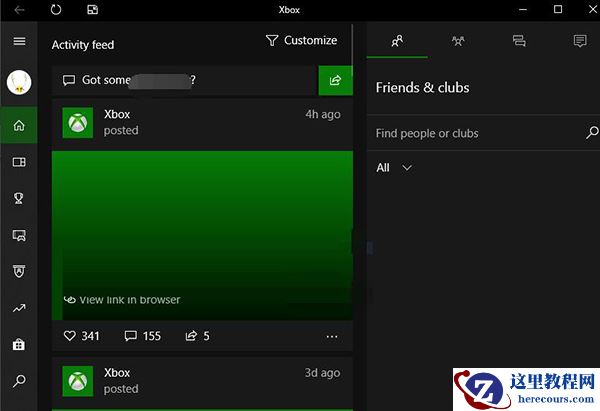This screenshot has width=600, height=411.
Task: Open the Store bag icon
Action: coord(19,344)
